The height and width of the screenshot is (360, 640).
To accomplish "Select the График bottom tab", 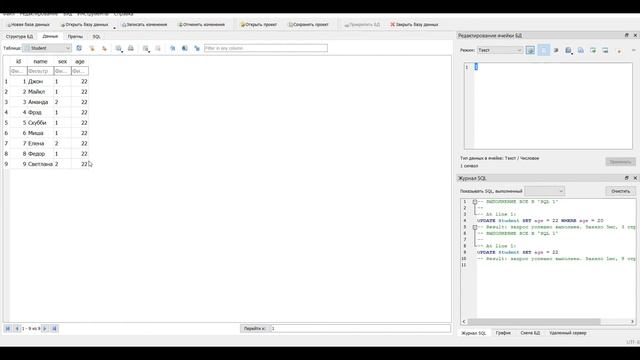I will point(503,333).
